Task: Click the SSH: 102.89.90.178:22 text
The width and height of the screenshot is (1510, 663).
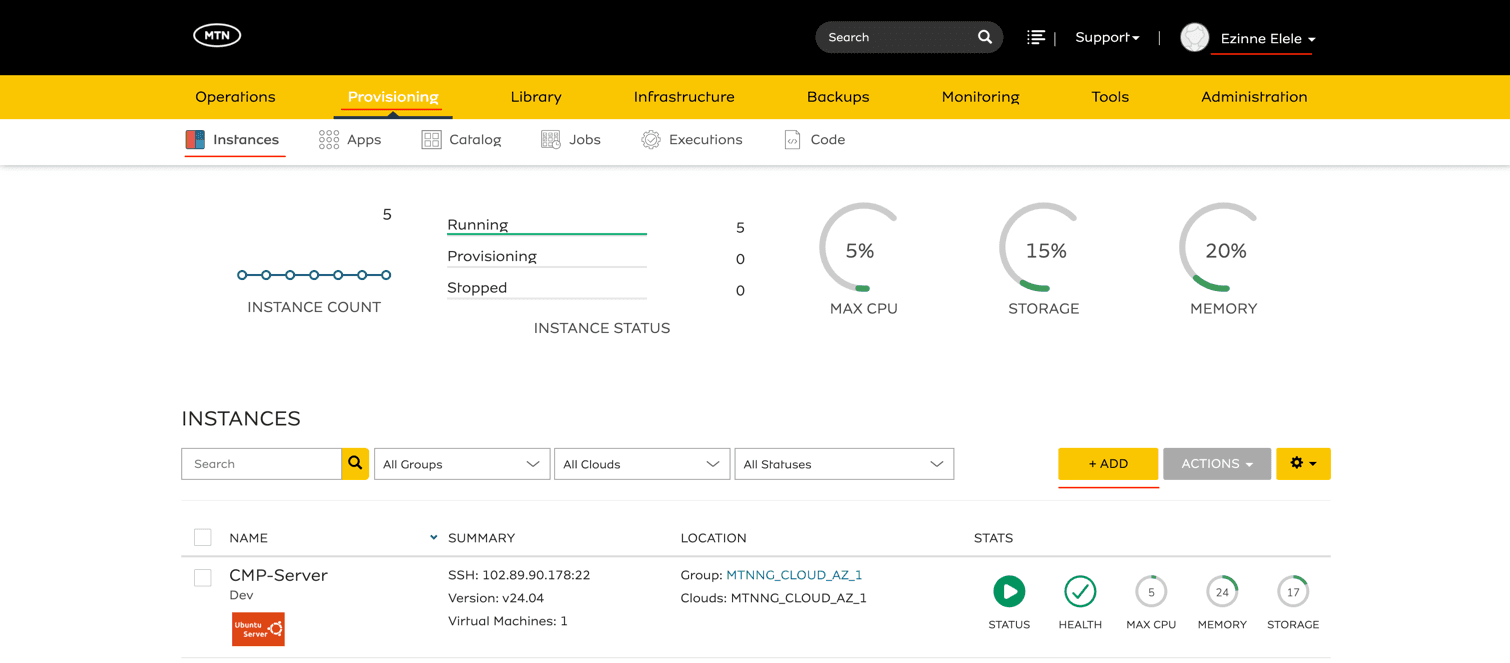Action: tap(519, 575)
